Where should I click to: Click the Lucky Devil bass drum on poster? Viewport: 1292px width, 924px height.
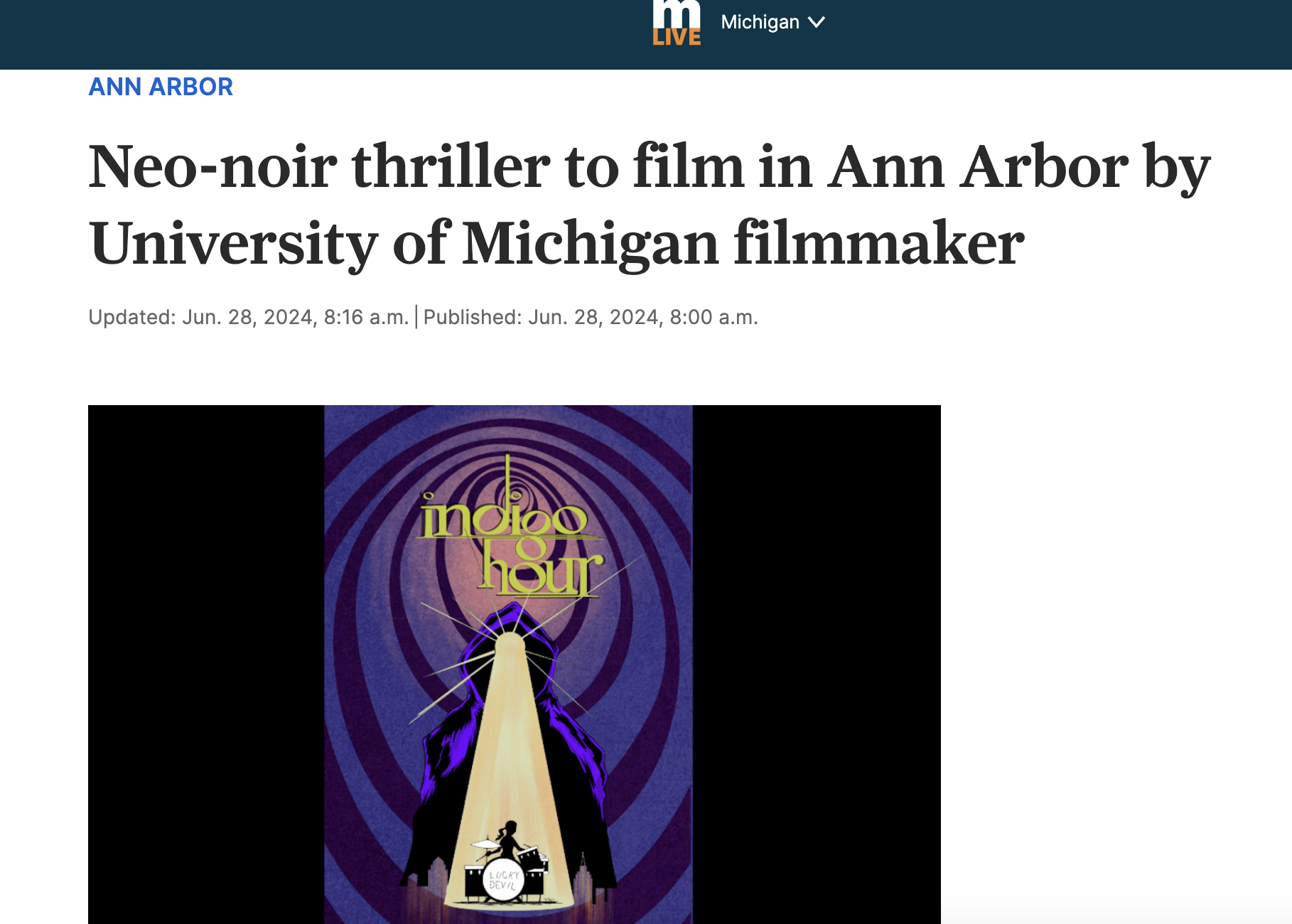pos(503,881)
